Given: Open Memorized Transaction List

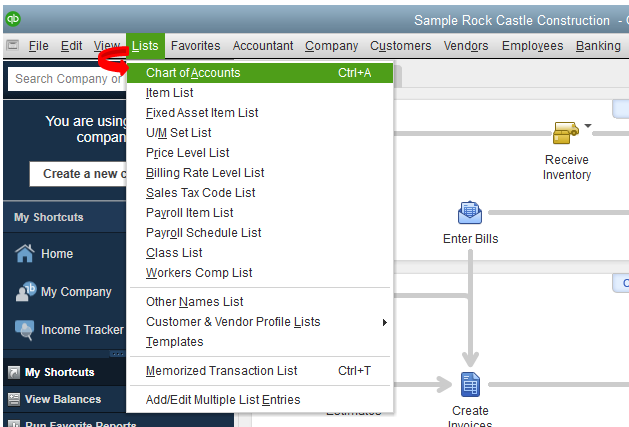Looking at the screenshot, I should [x=260, y=371].
